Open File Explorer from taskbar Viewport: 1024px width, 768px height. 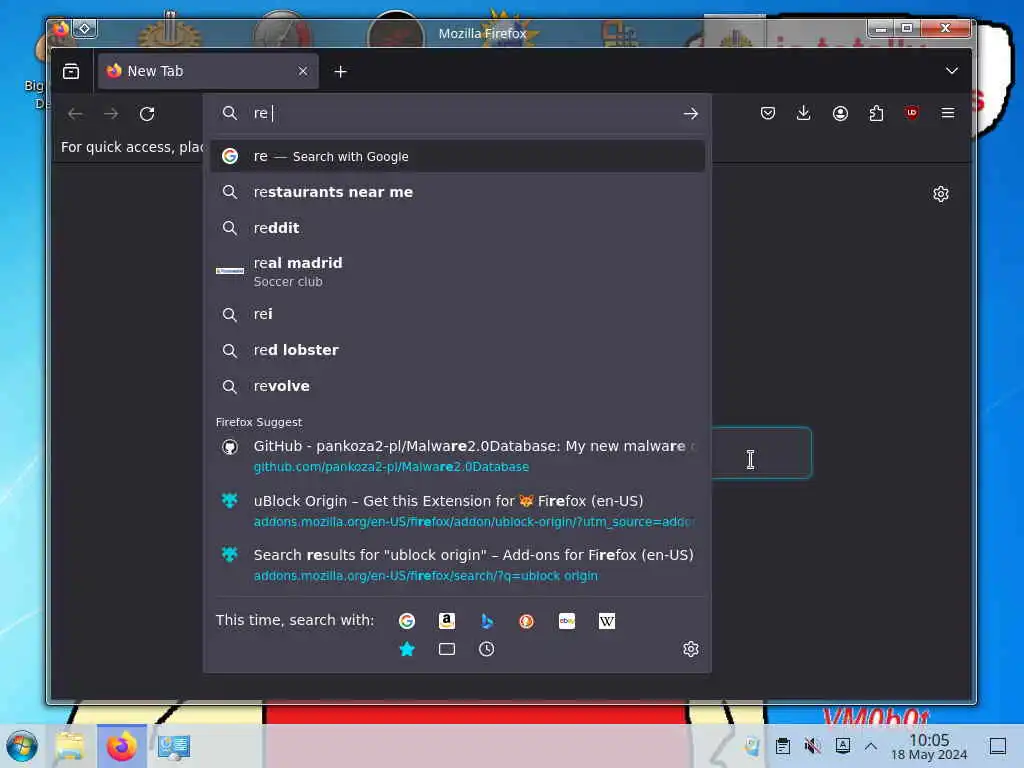70,746
